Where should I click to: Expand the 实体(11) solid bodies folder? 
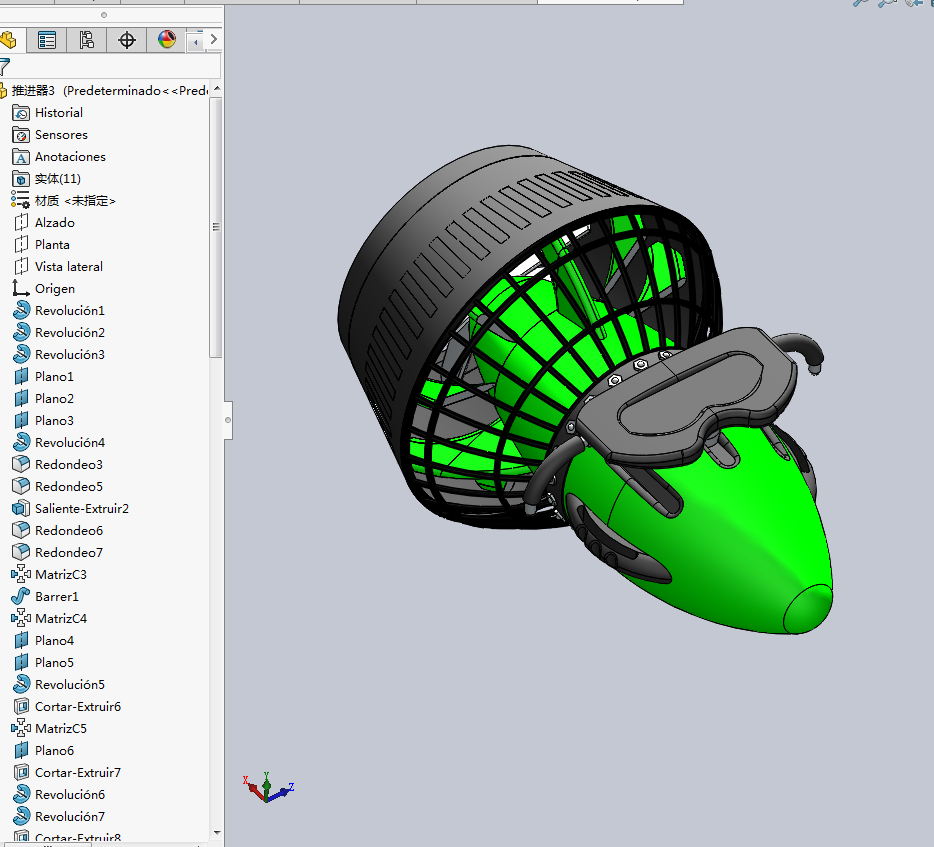pyautogui.click(x=57, y=179)
